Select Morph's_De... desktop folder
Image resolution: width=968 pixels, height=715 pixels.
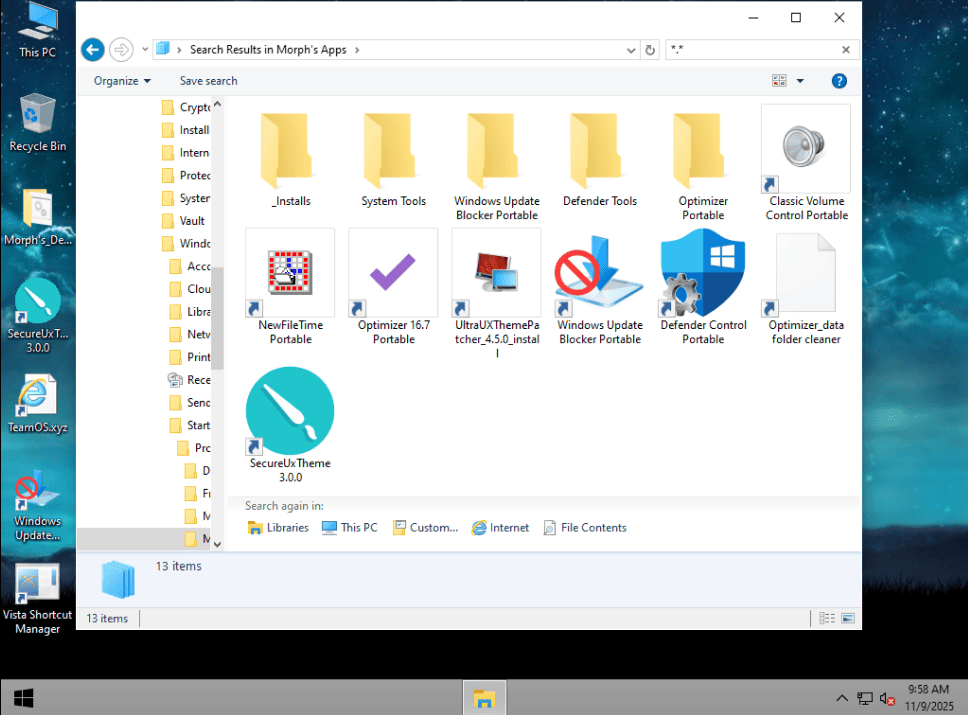(38, 217)
